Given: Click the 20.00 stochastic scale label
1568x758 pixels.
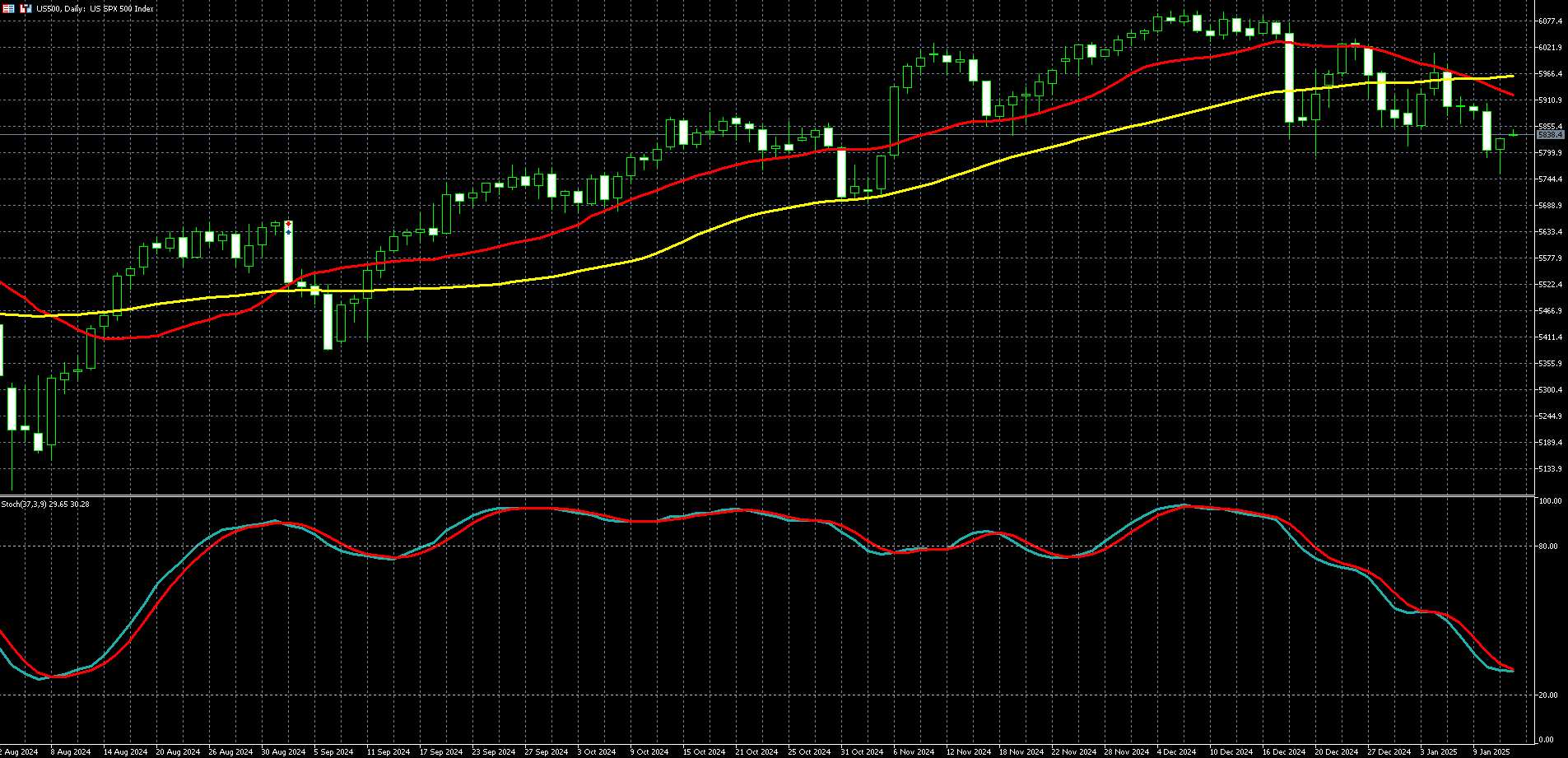Looking at the screenshot, I should pyautogui.click(x=1548, y=695).
